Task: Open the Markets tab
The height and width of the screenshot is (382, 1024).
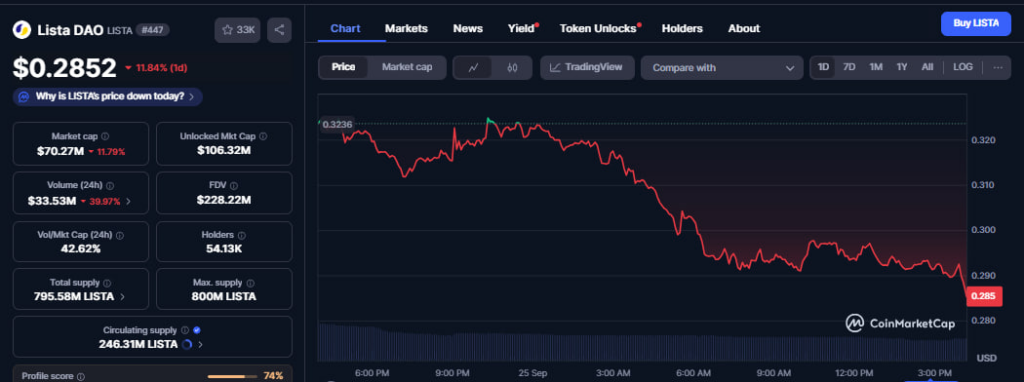Action: point(406,29)
